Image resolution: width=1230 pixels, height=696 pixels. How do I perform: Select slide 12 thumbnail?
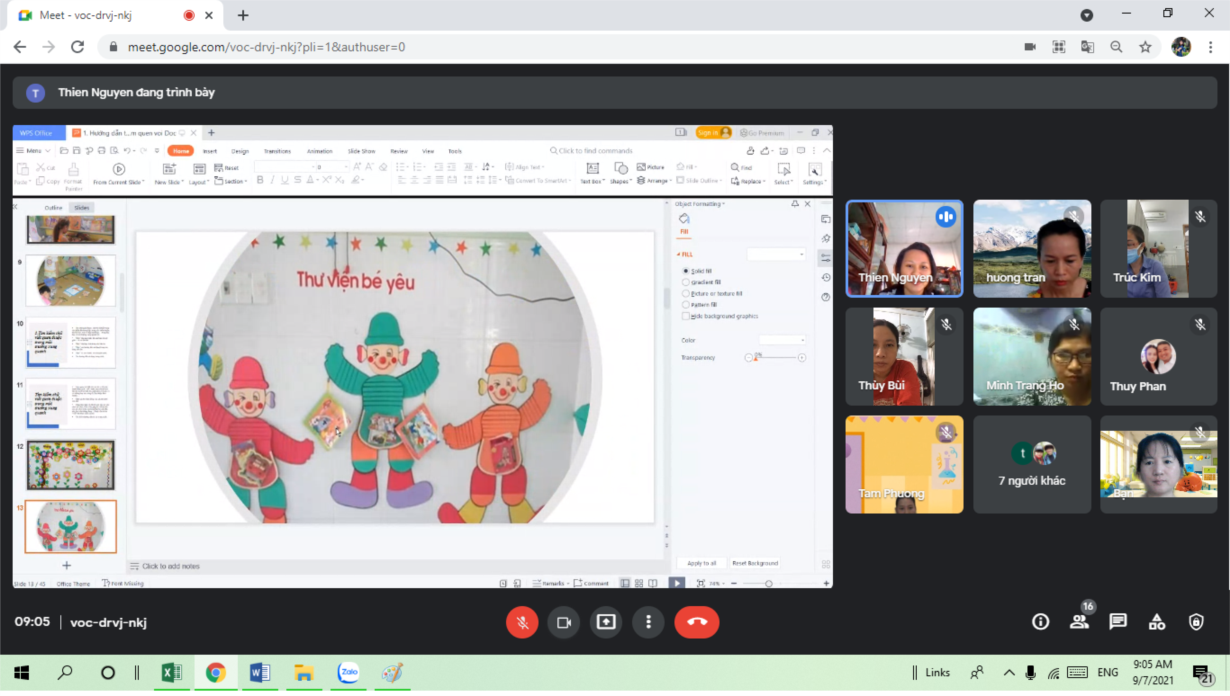(x=71, y=465)
